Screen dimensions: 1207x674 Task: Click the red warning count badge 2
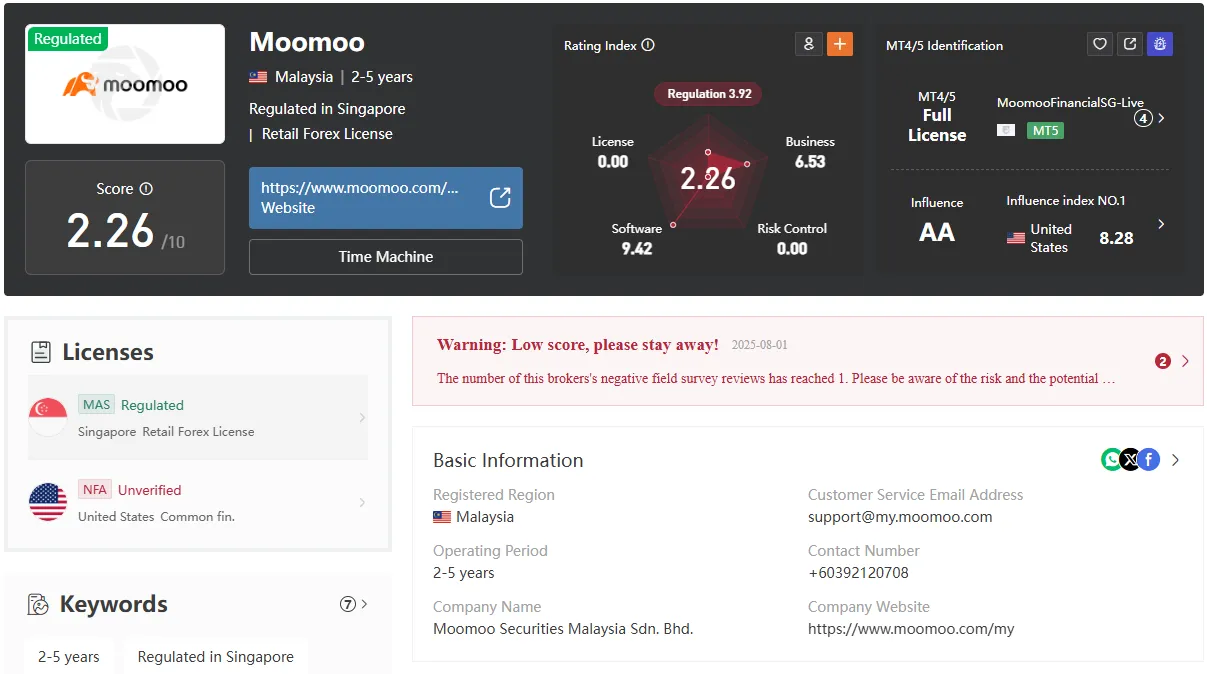(1162, 361)
